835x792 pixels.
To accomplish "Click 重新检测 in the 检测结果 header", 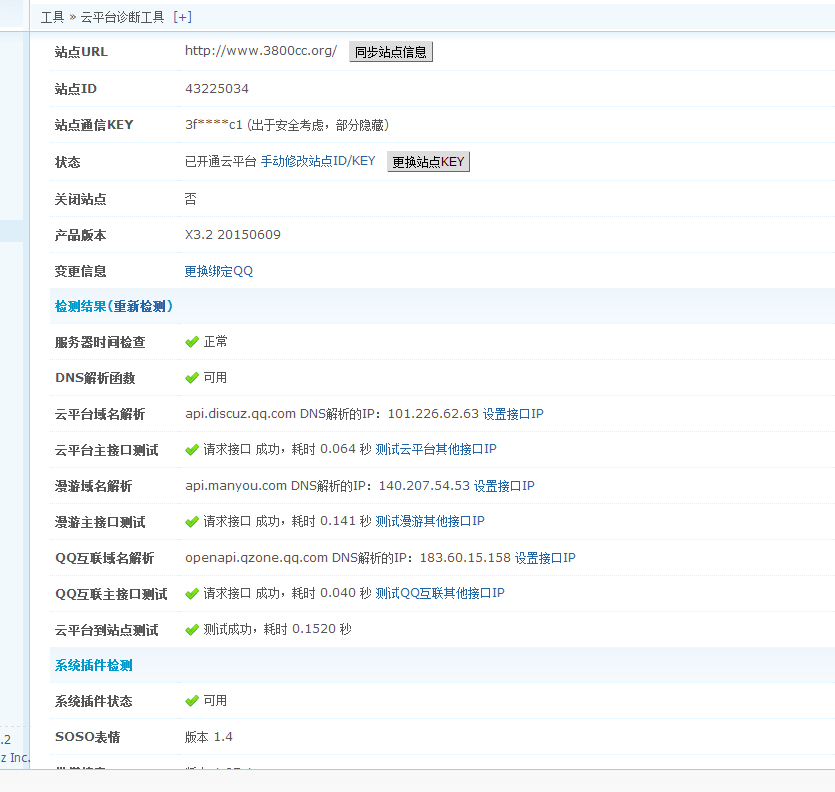I will click(139, 306).
